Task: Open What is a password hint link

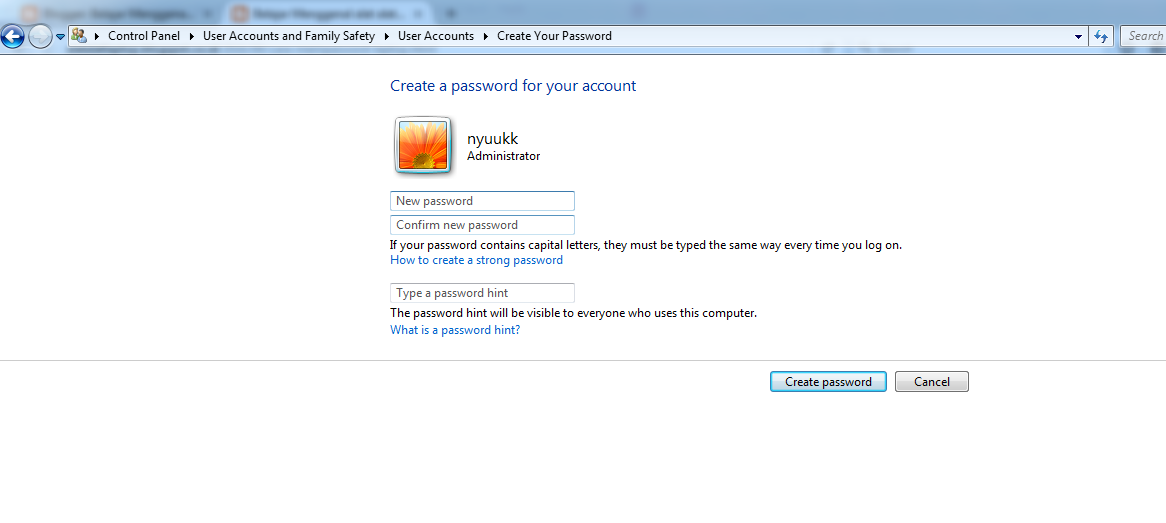Action: [x=455, y=330]
